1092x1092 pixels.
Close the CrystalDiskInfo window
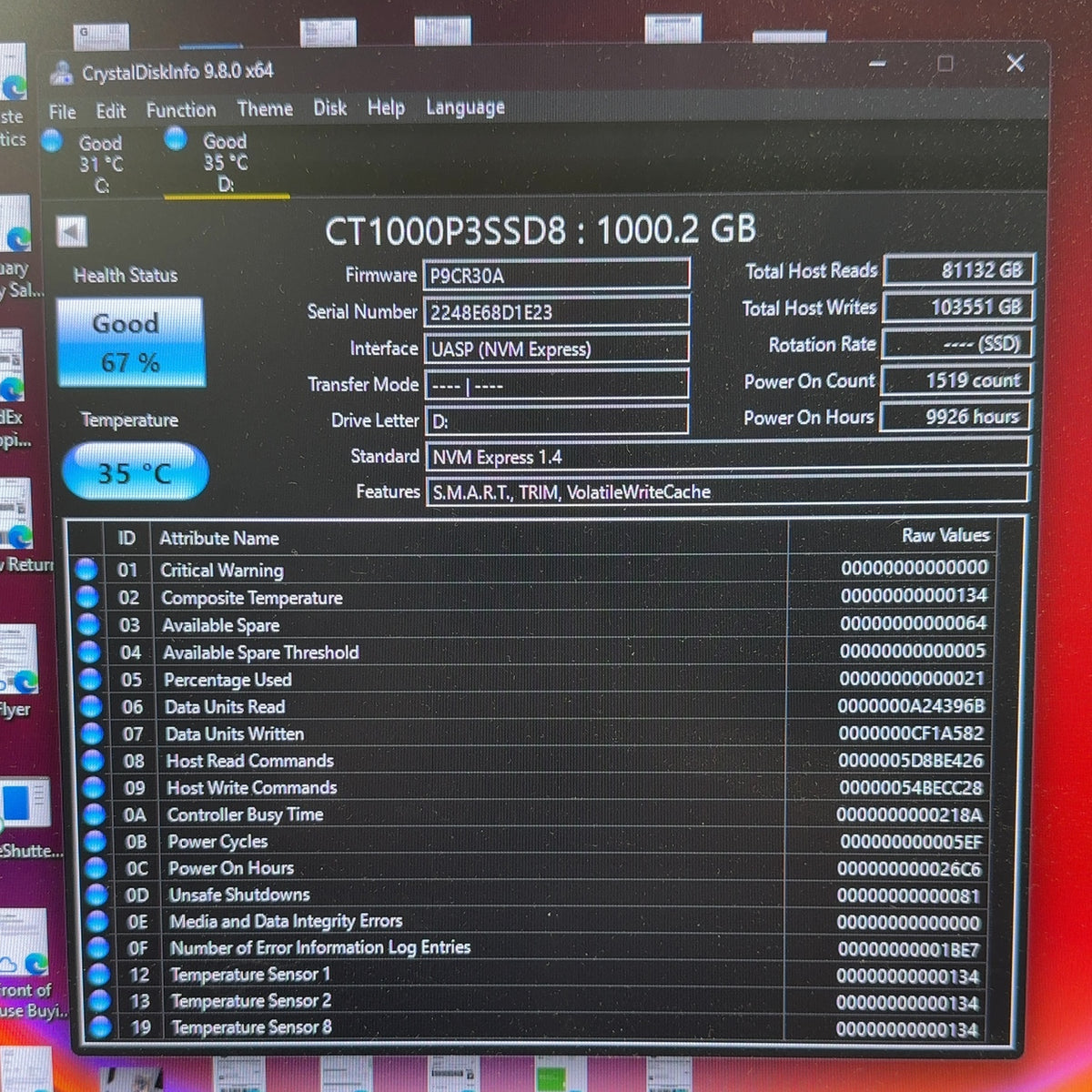coord(1016,63)
